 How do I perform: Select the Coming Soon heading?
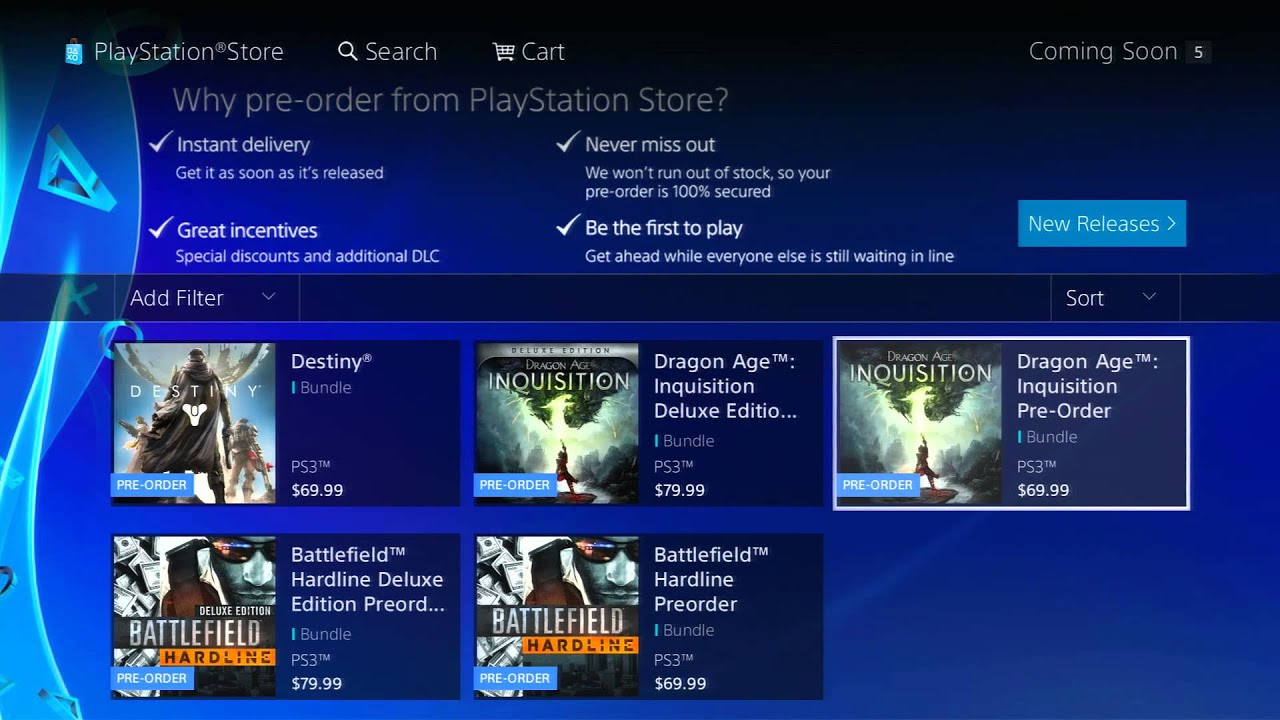point(1103,51)
